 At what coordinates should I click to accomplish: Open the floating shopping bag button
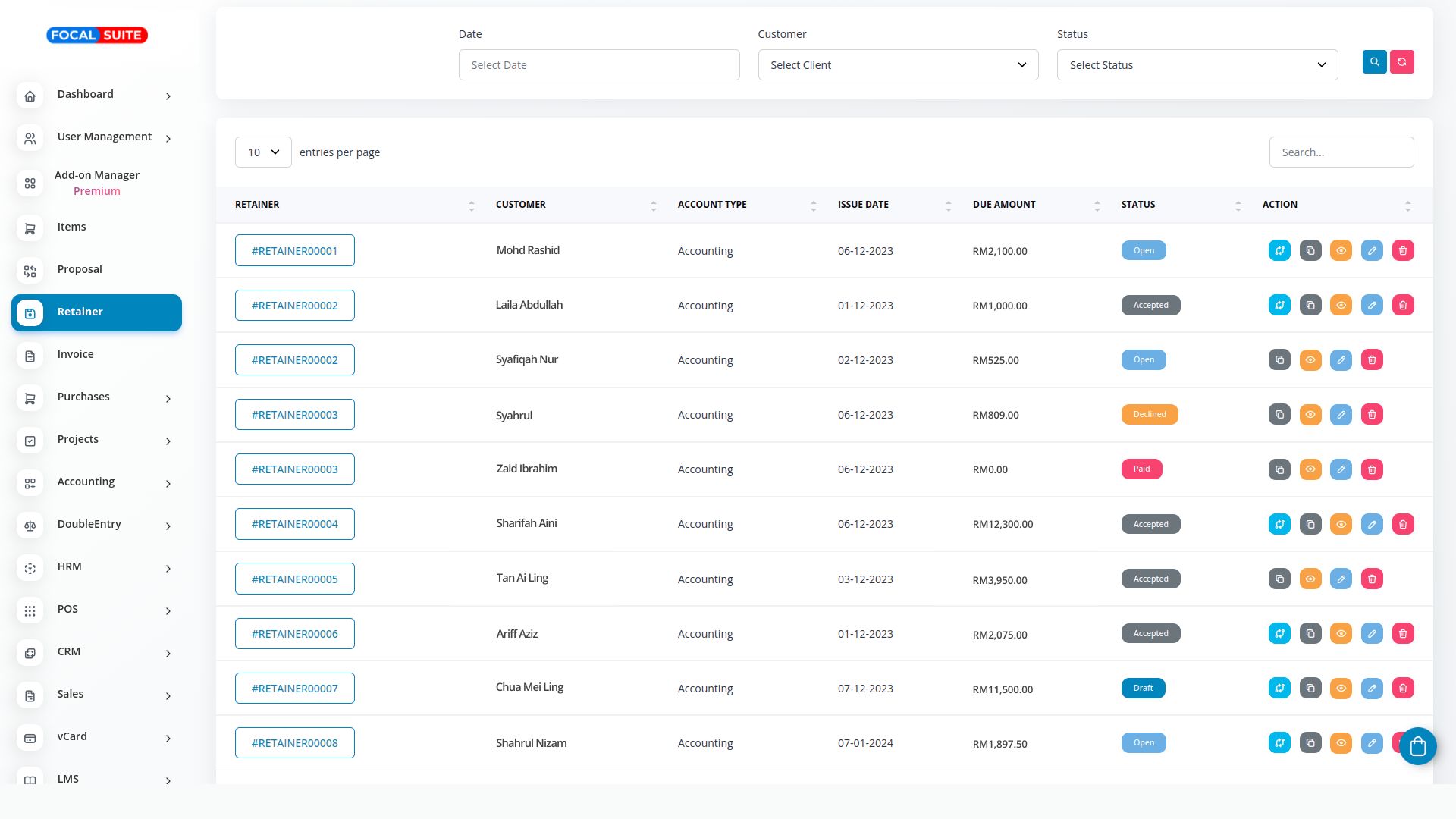pos(1417,747)
